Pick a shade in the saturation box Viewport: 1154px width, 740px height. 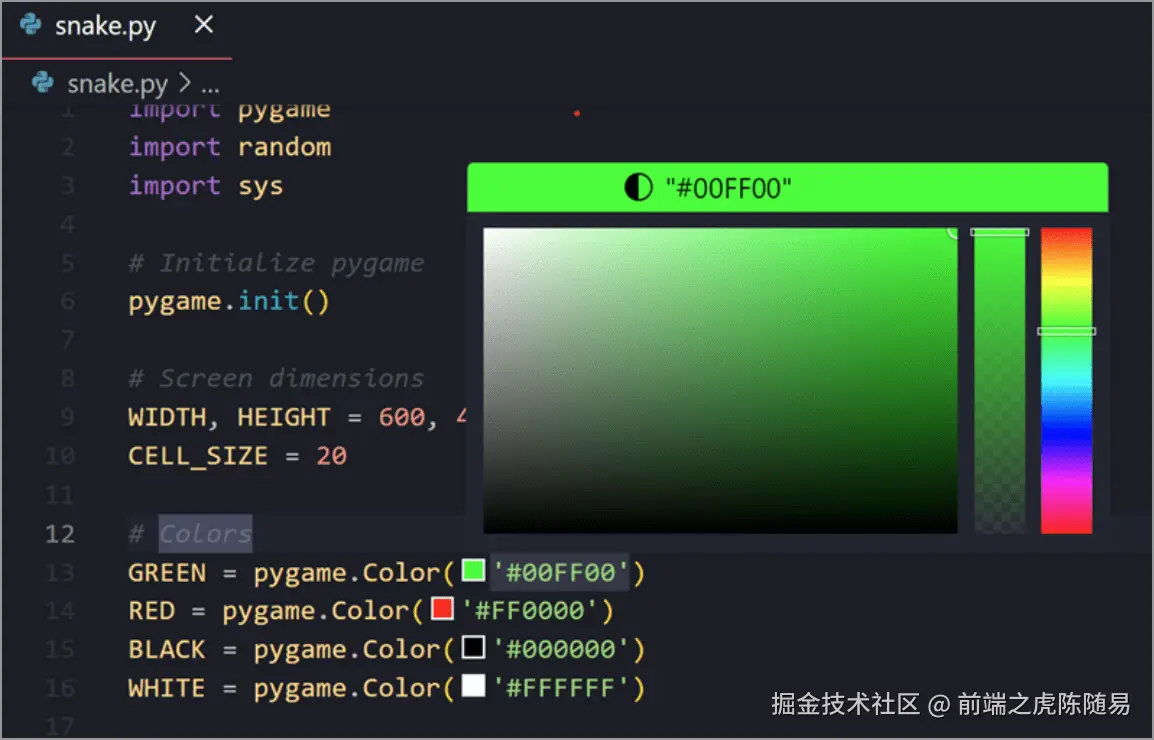pyautogui.click(x=720, y=380)
